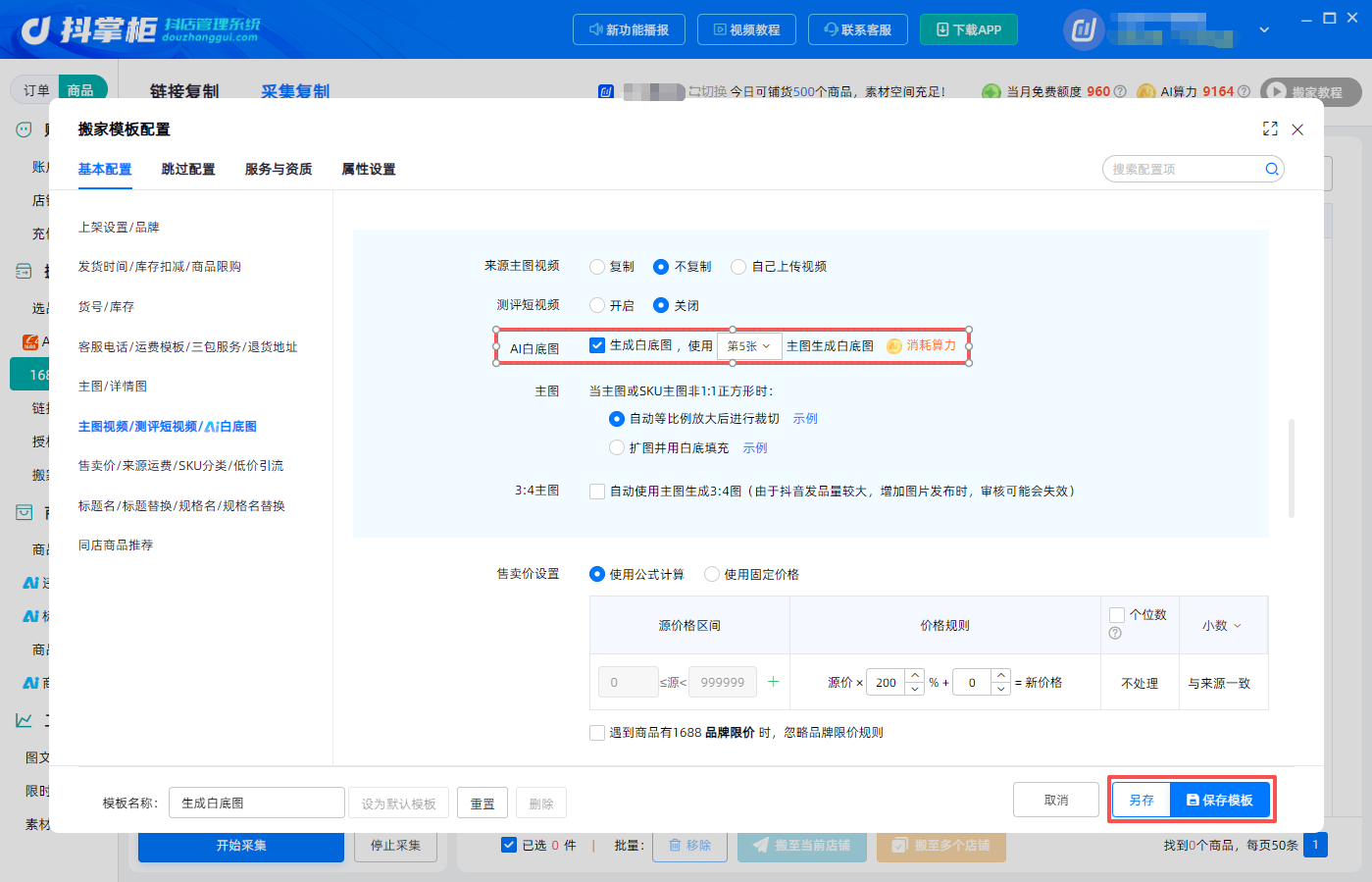Screen dimensions: 1372x882
Task: Enable 自动使用主图生成3:4图 checkbox
Action: [x=597, y=492]
